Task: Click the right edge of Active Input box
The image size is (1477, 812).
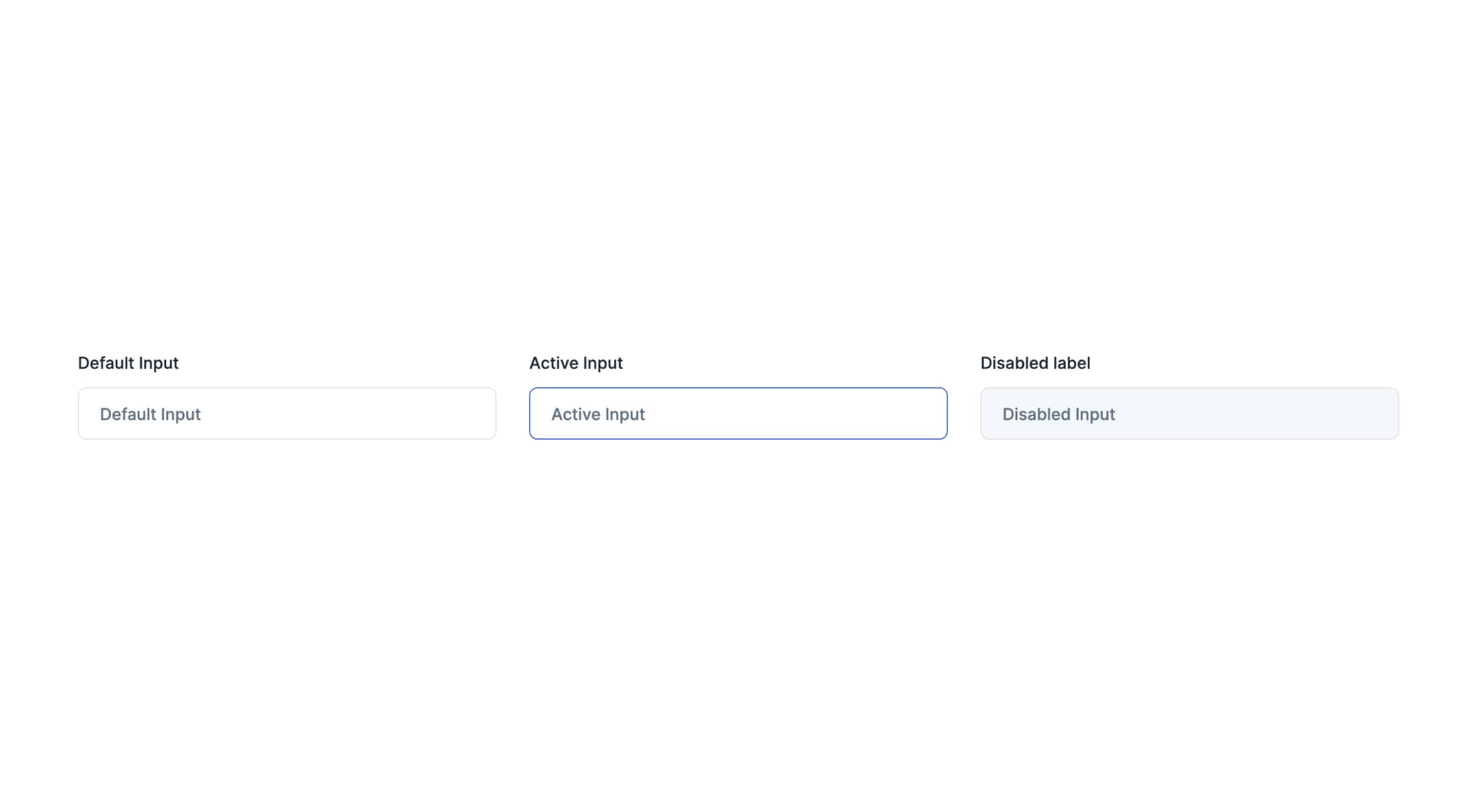Action: pos(947,413)
